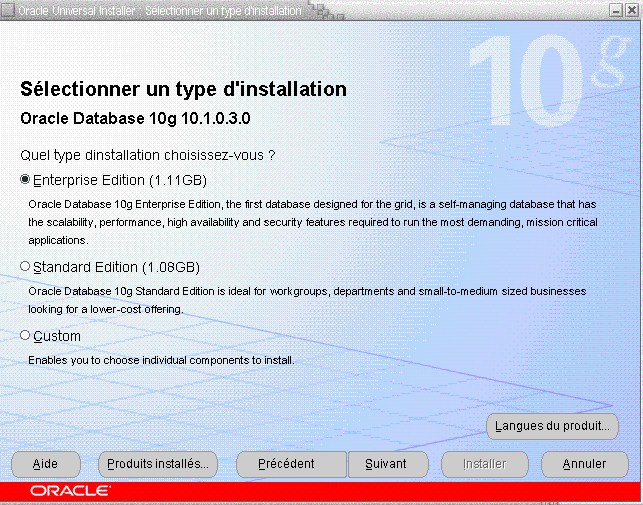View installed products via Produits installés
The image size is (643, 505).
click(x=158, y=464)
